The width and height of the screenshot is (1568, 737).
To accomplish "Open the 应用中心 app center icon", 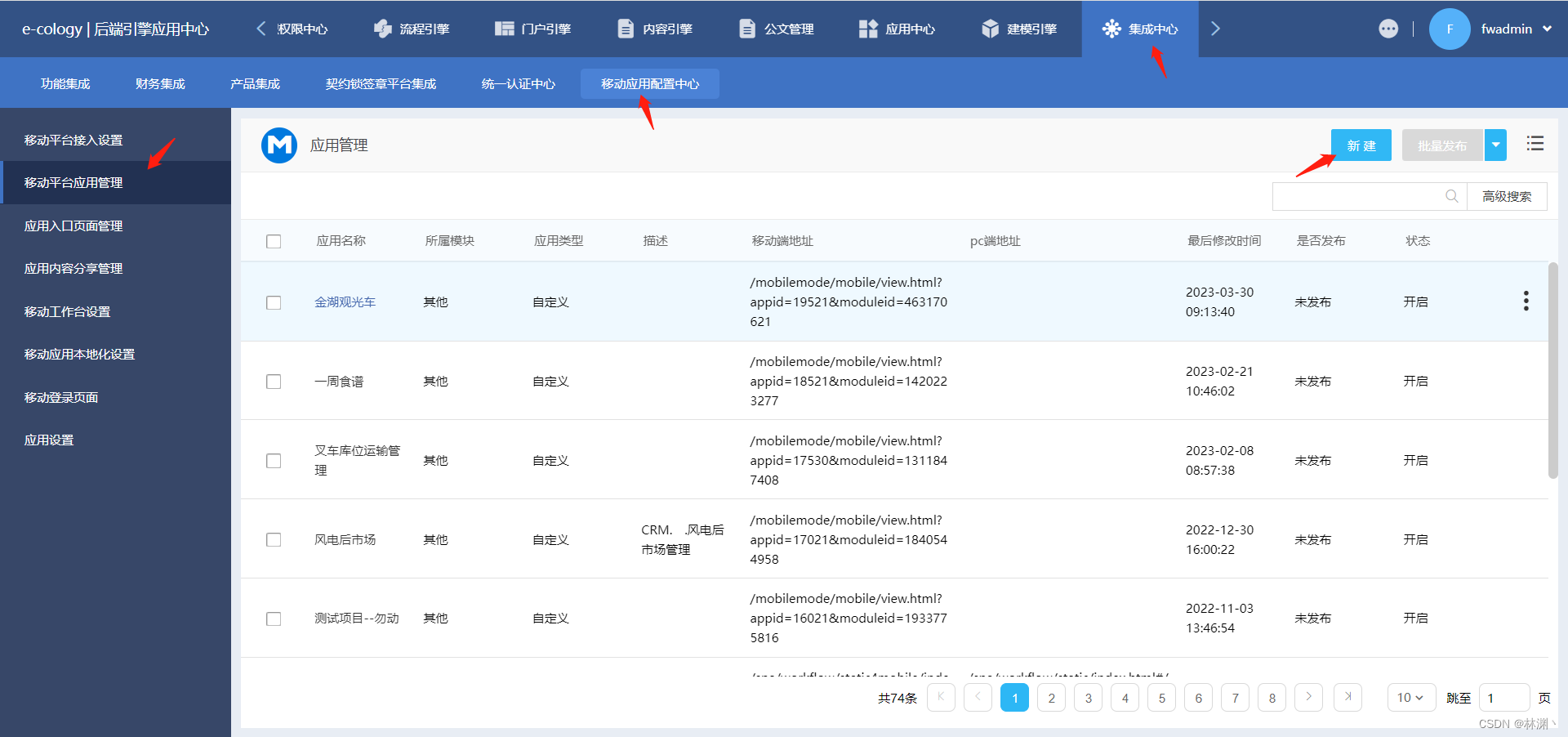I will point(868,29).
